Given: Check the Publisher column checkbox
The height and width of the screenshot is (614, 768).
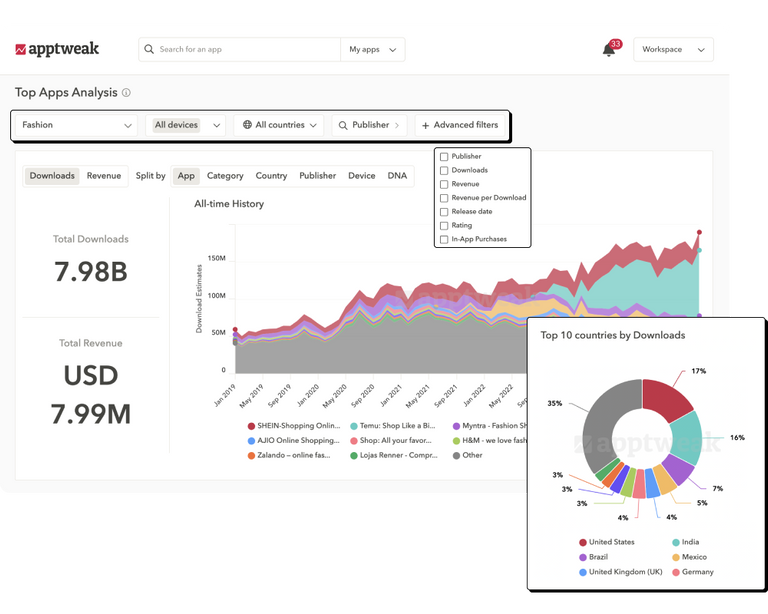Looking at the screenshot, I should 444,157.
